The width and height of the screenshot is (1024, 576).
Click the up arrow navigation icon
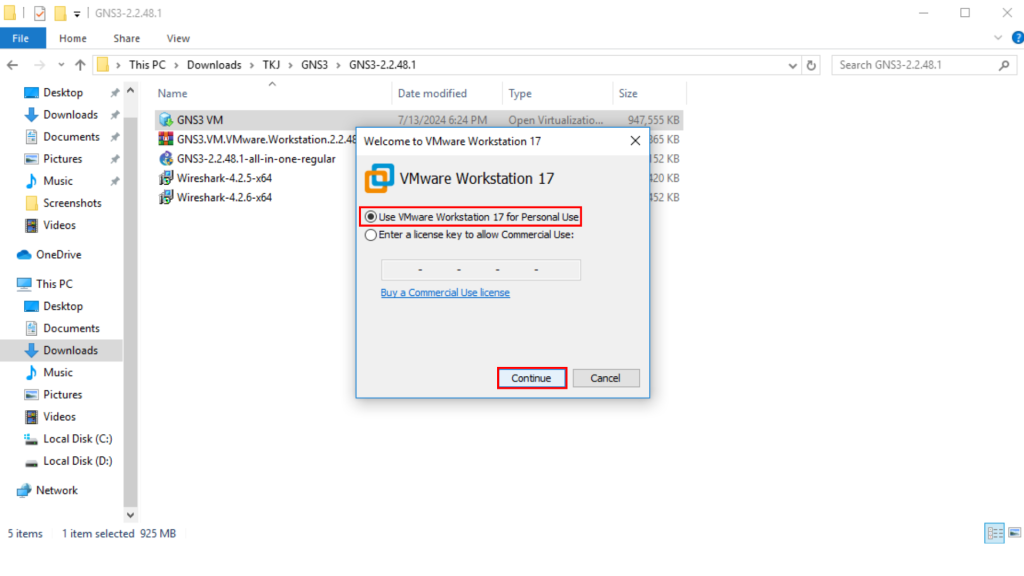[77, 65]
